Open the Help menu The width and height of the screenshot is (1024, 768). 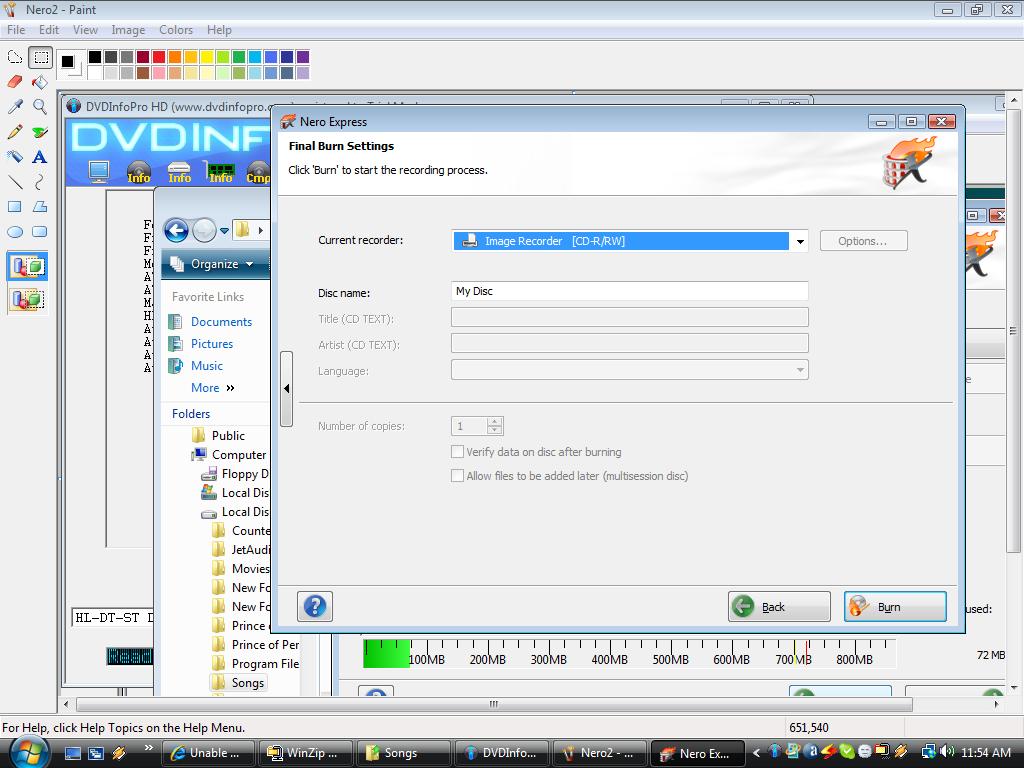219,30
